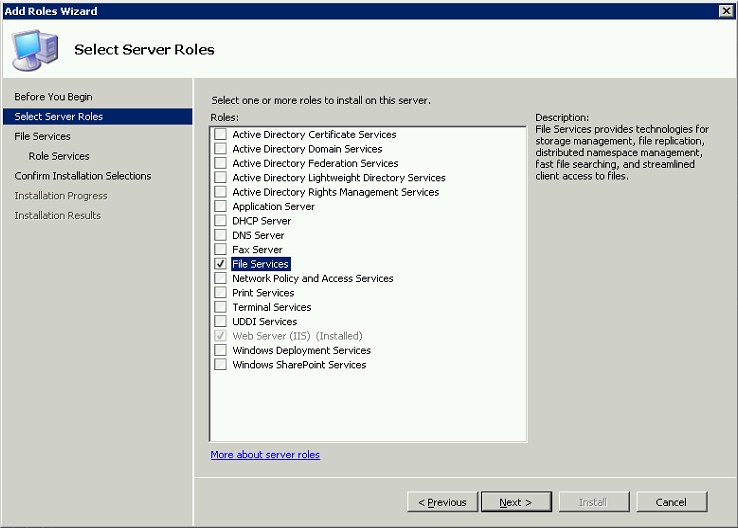738x528 pixels.
Task: Select the Terminal Services role label
Action: pos(272,307)
